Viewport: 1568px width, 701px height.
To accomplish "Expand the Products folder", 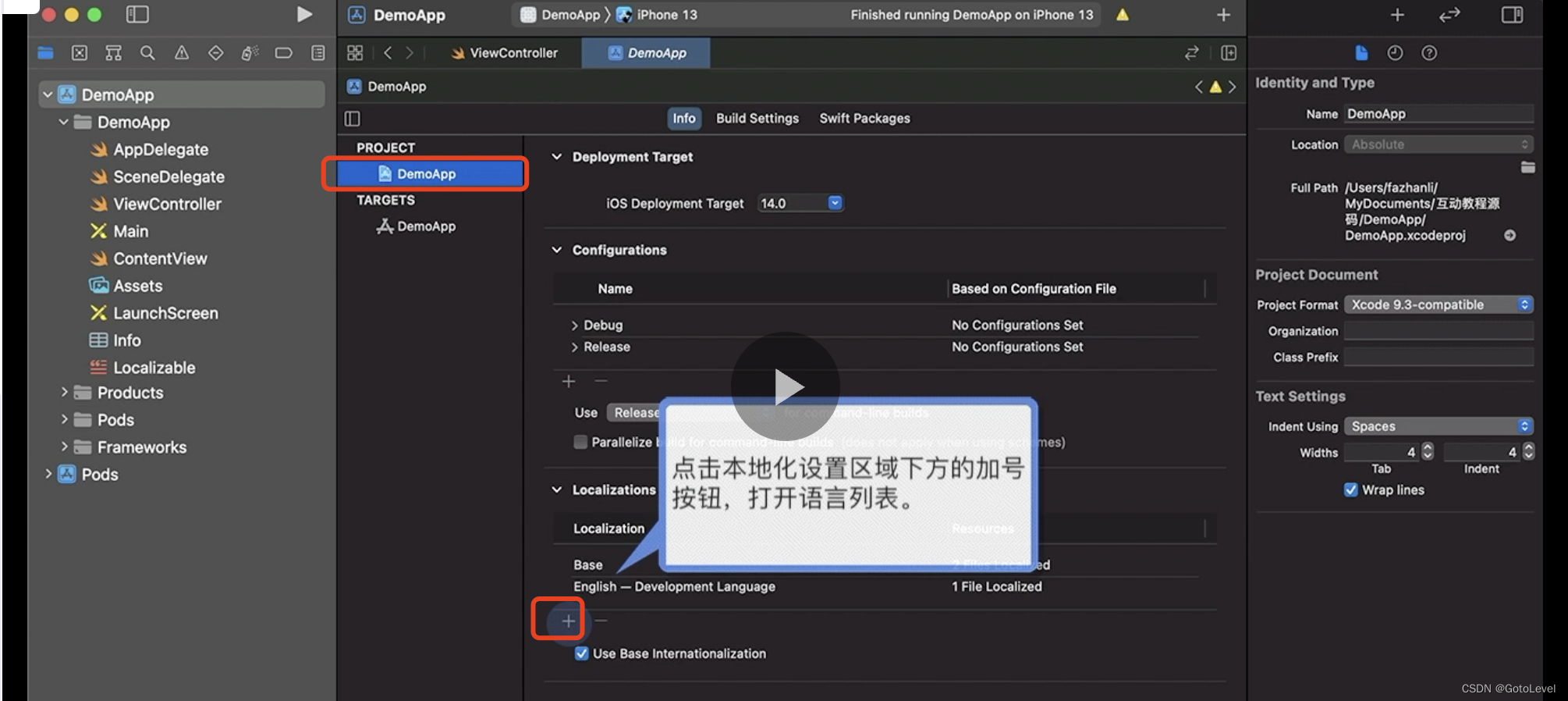I will pyautogui.click(x=64, y=393).
